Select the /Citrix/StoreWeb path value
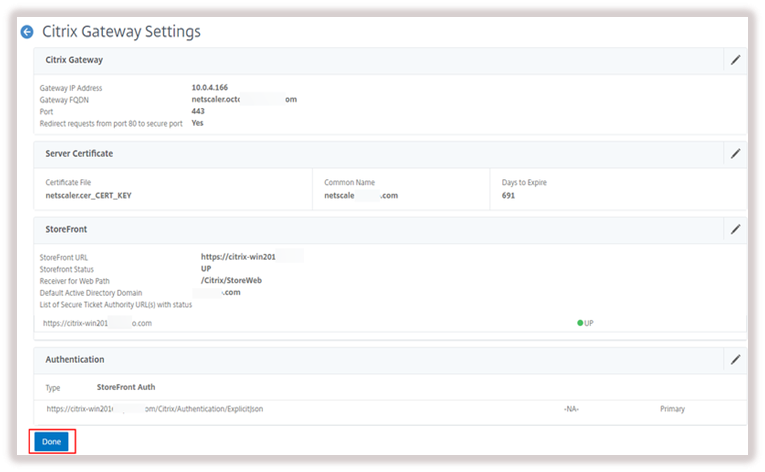Viewport: 765px width, 472px height. 231,280
